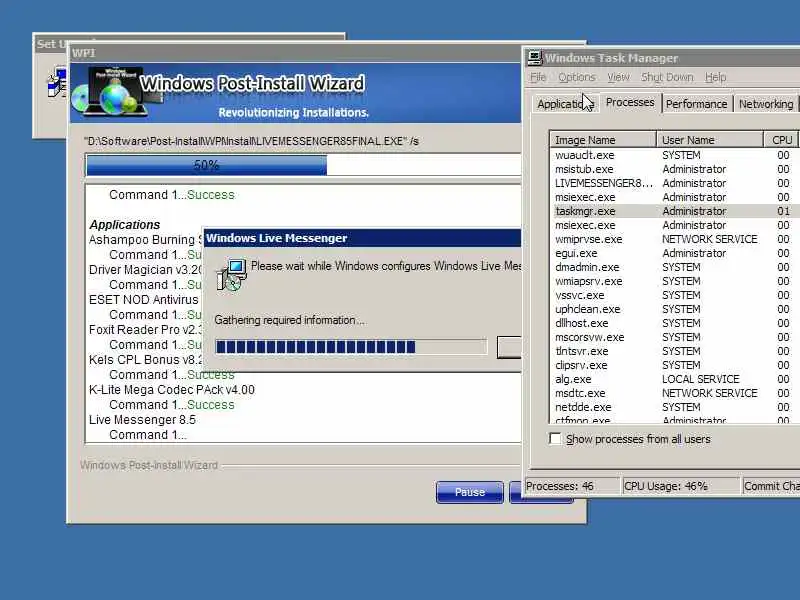Switch to the Processes tab
The height and width of the screenshot is (600, 800).
(x=630, y=103)
